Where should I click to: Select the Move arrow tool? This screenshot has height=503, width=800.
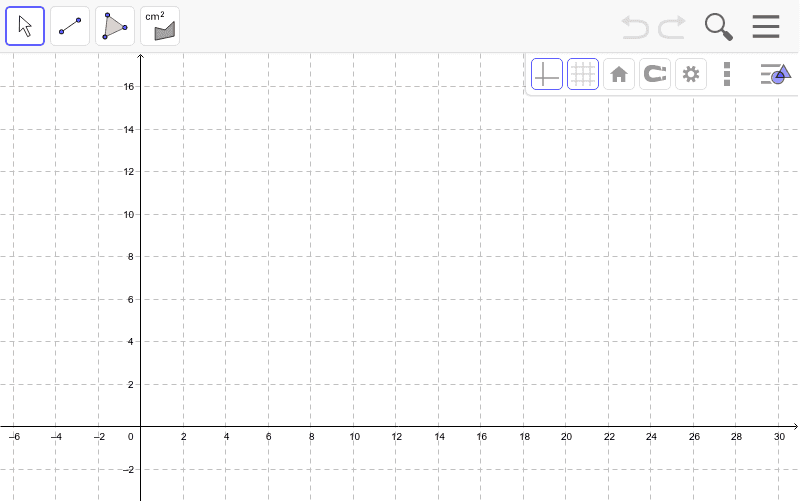(25, 26)
